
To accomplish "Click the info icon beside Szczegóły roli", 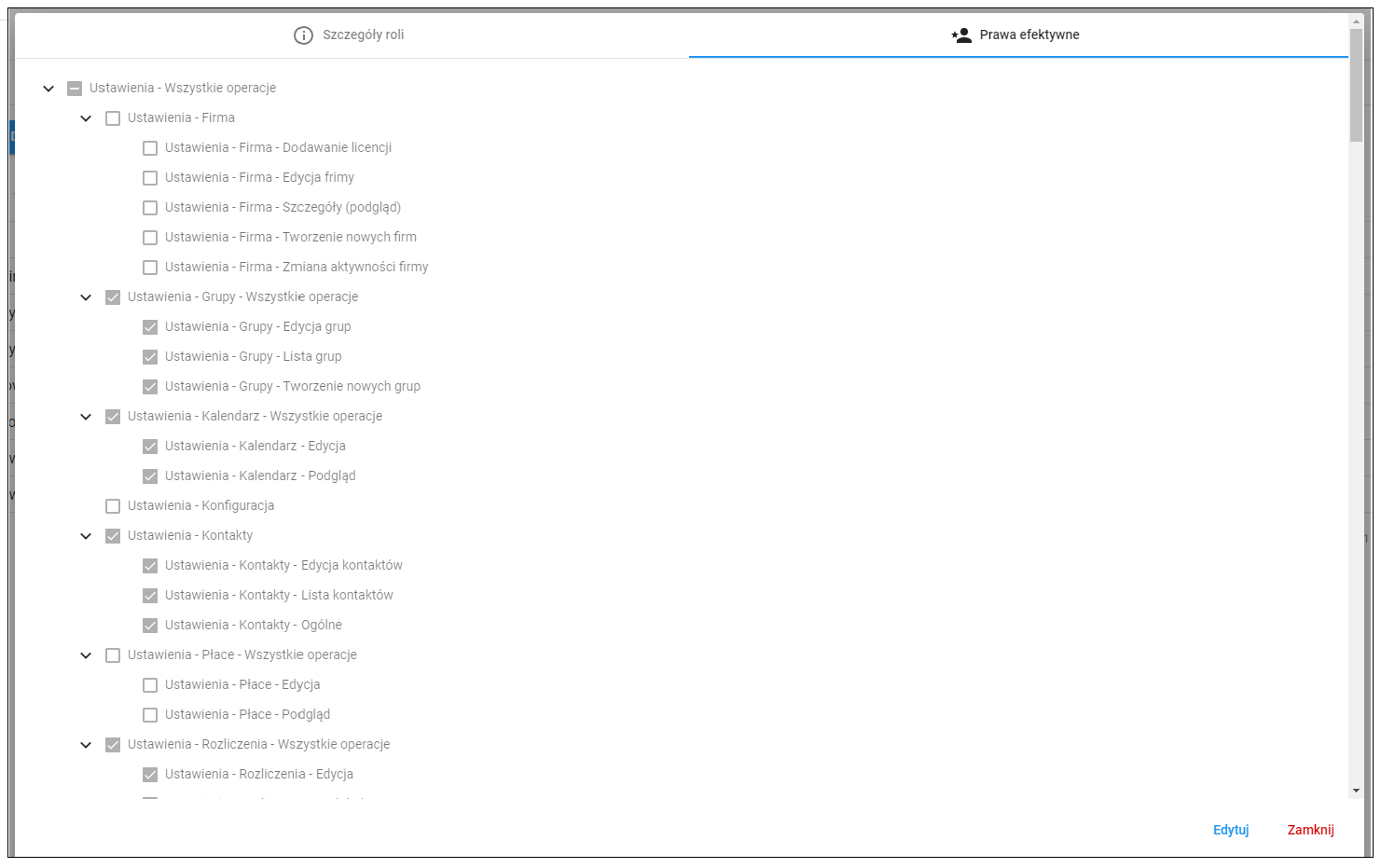I will click(x=303, y=35).
